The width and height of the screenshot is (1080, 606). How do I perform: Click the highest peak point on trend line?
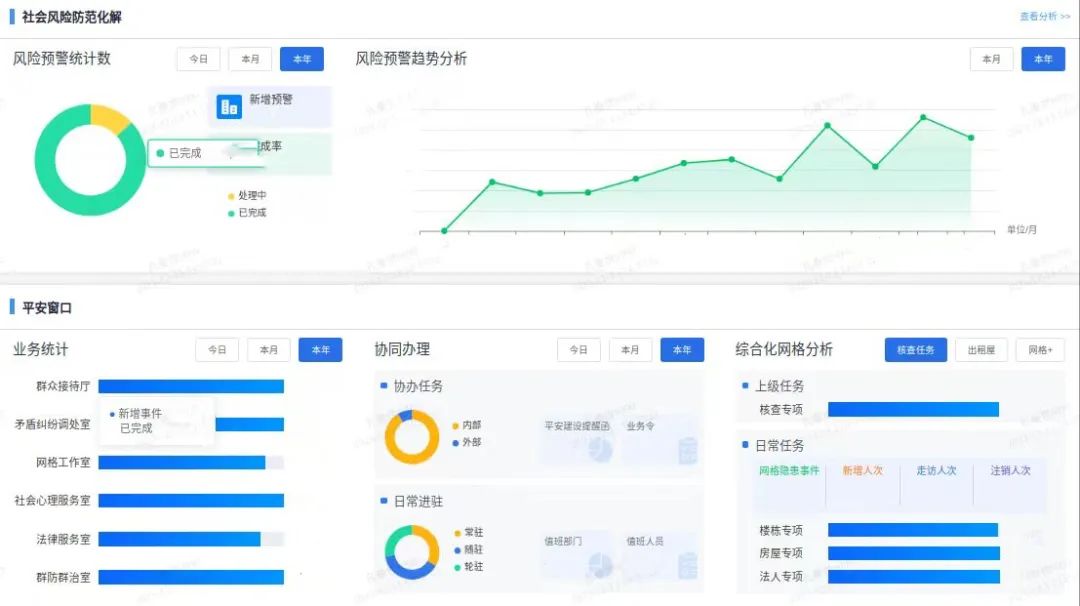tap(923, 117)
